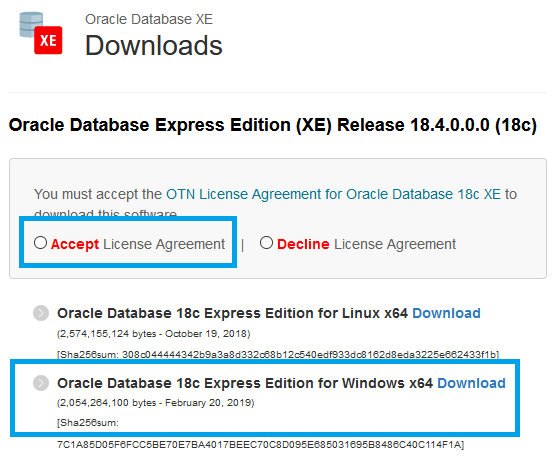Click the red XE badge on the logo
The width and height of the screenshot is (555, 456).
[x=48, y=40]
